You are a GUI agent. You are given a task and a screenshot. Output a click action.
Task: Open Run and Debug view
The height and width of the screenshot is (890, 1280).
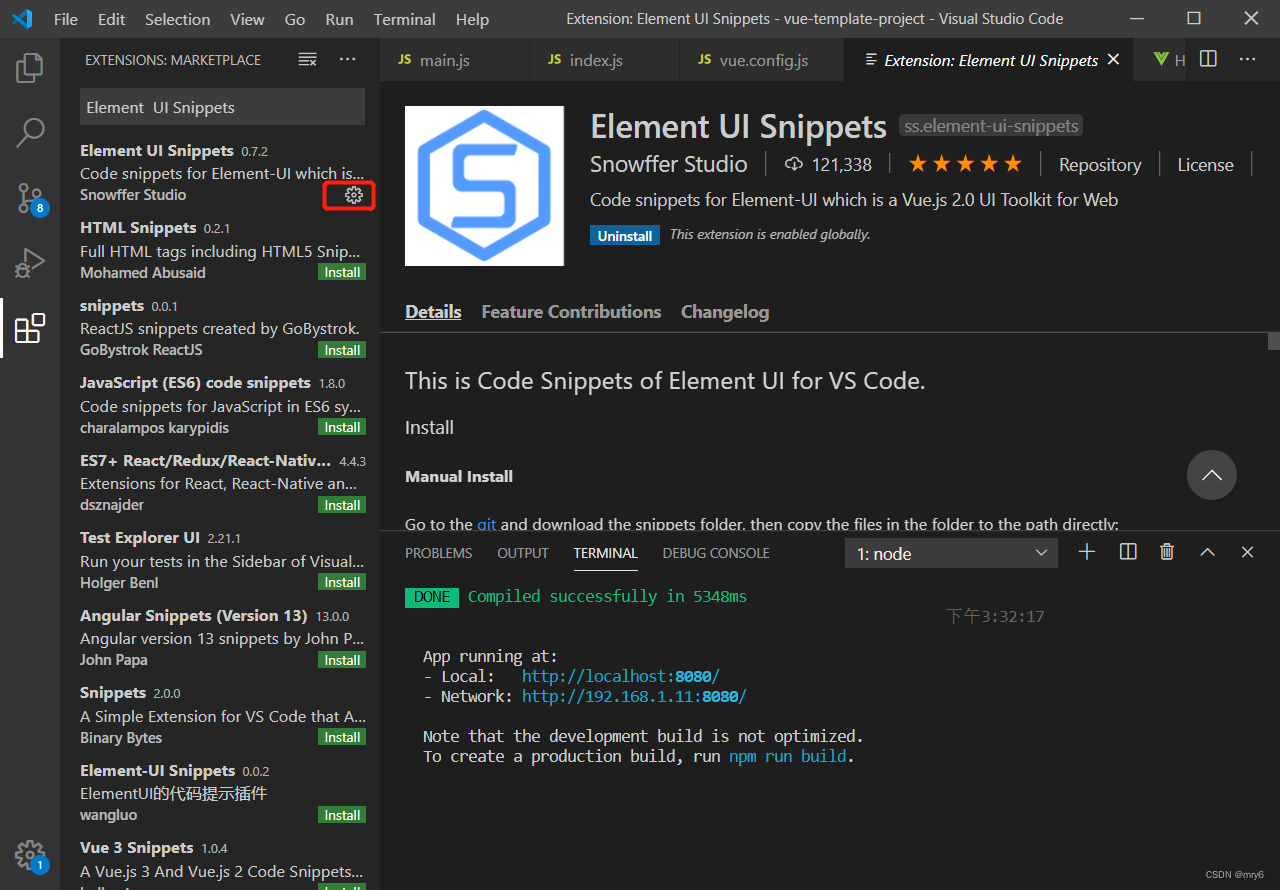tap(30, 263)
